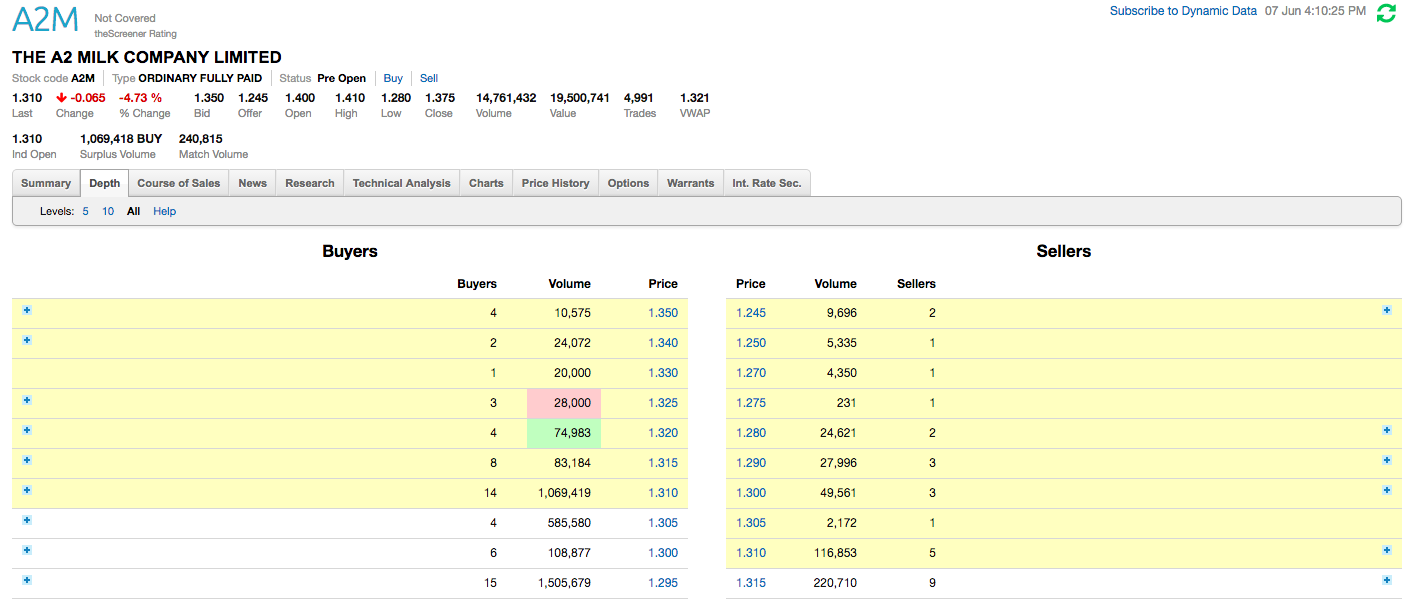
Task: Click the Trades value 4,991
Action: click(639, 98)
